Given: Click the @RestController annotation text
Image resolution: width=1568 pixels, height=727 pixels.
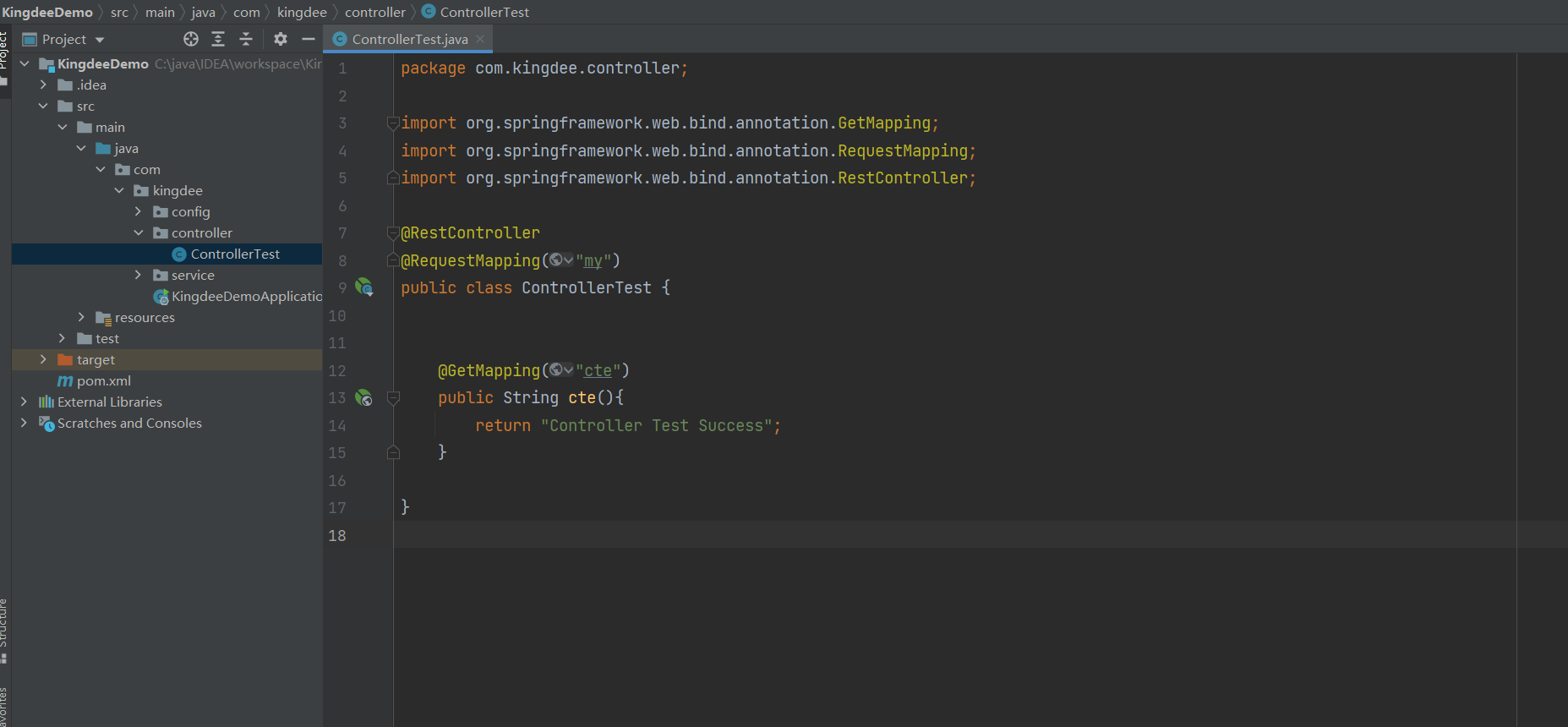Looking at the screenshot, I should pyautogui.click(x=470, y=233).
